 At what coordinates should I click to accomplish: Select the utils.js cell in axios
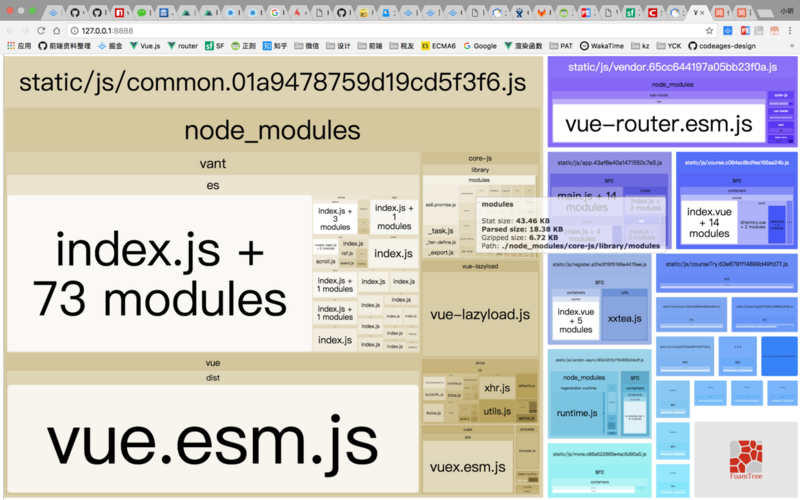coord(497,411)
